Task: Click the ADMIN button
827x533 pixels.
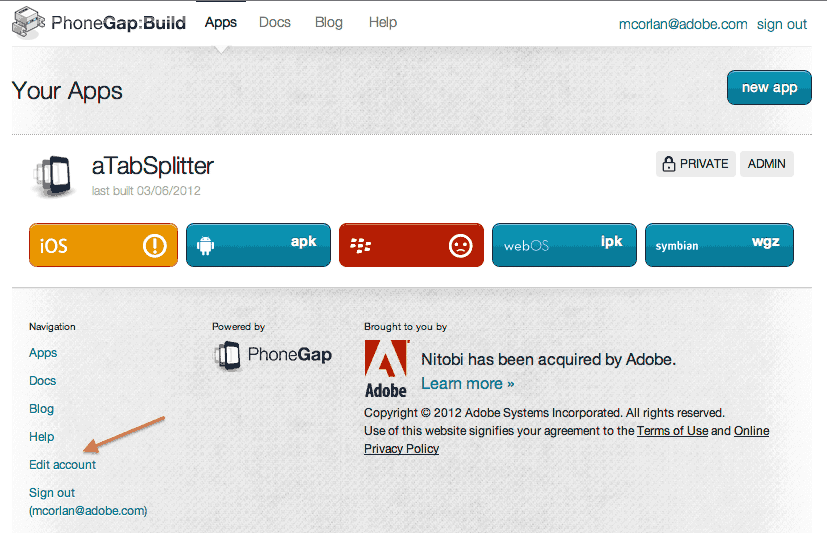Action: pos(767,164)
